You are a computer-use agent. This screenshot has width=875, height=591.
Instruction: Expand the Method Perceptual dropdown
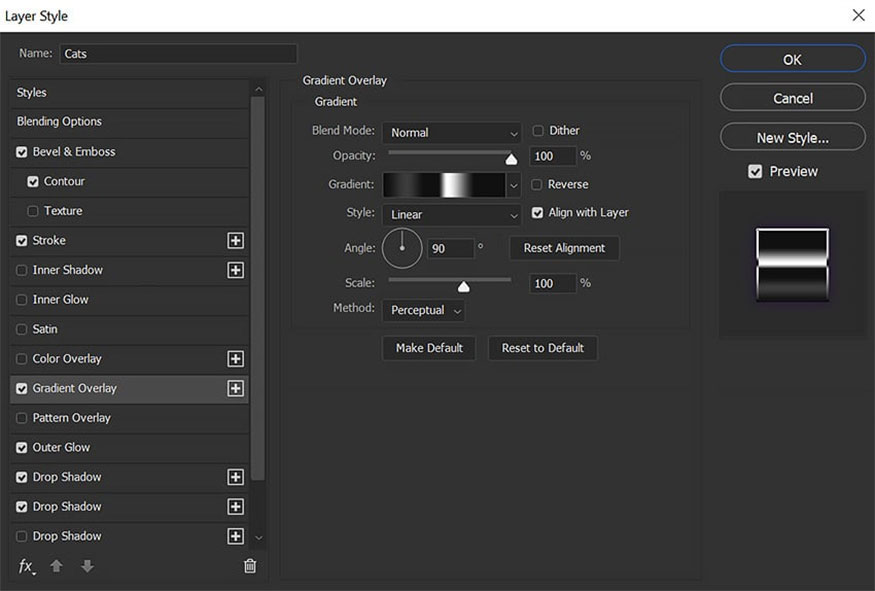[424, 311]
